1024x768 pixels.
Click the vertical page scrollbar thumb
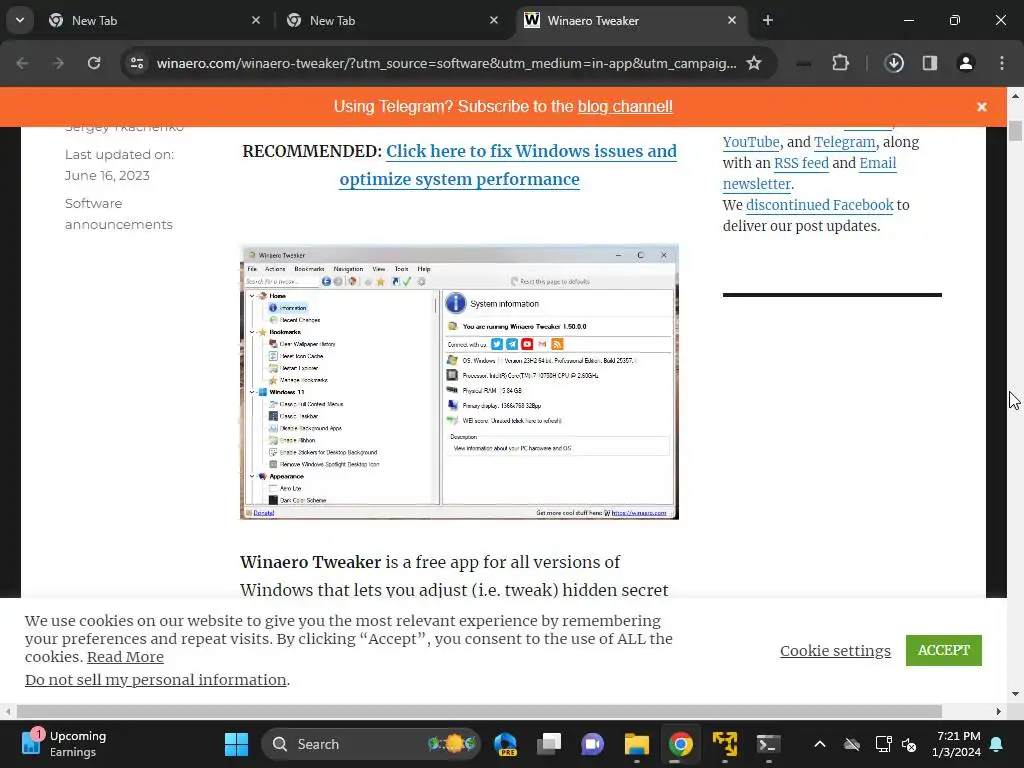tap(1015, 131)
